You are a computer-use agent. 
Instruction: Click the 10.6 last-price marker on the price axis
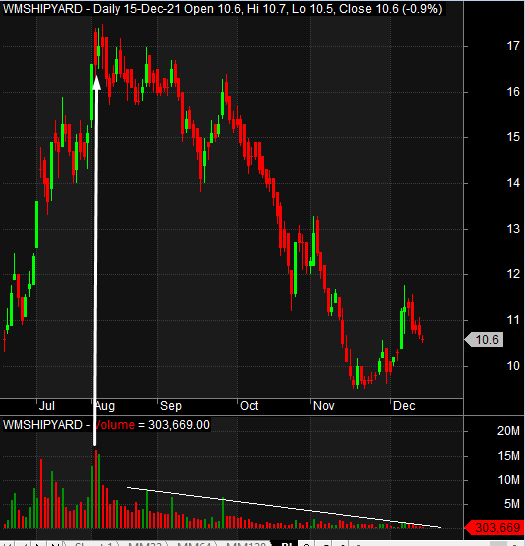pyautogui.click(x=484, y=340)
